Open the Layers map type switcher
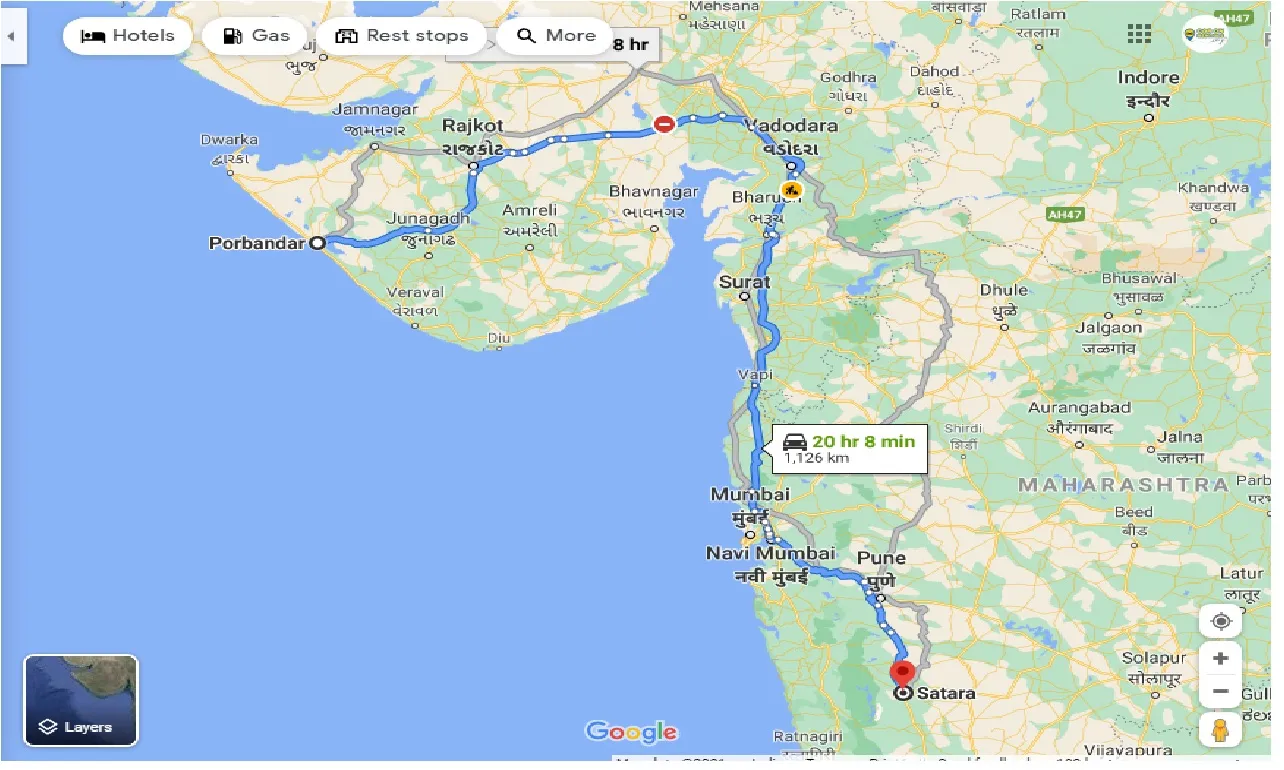The width and height of the screenshot is (1284, 770). (81, 700)
